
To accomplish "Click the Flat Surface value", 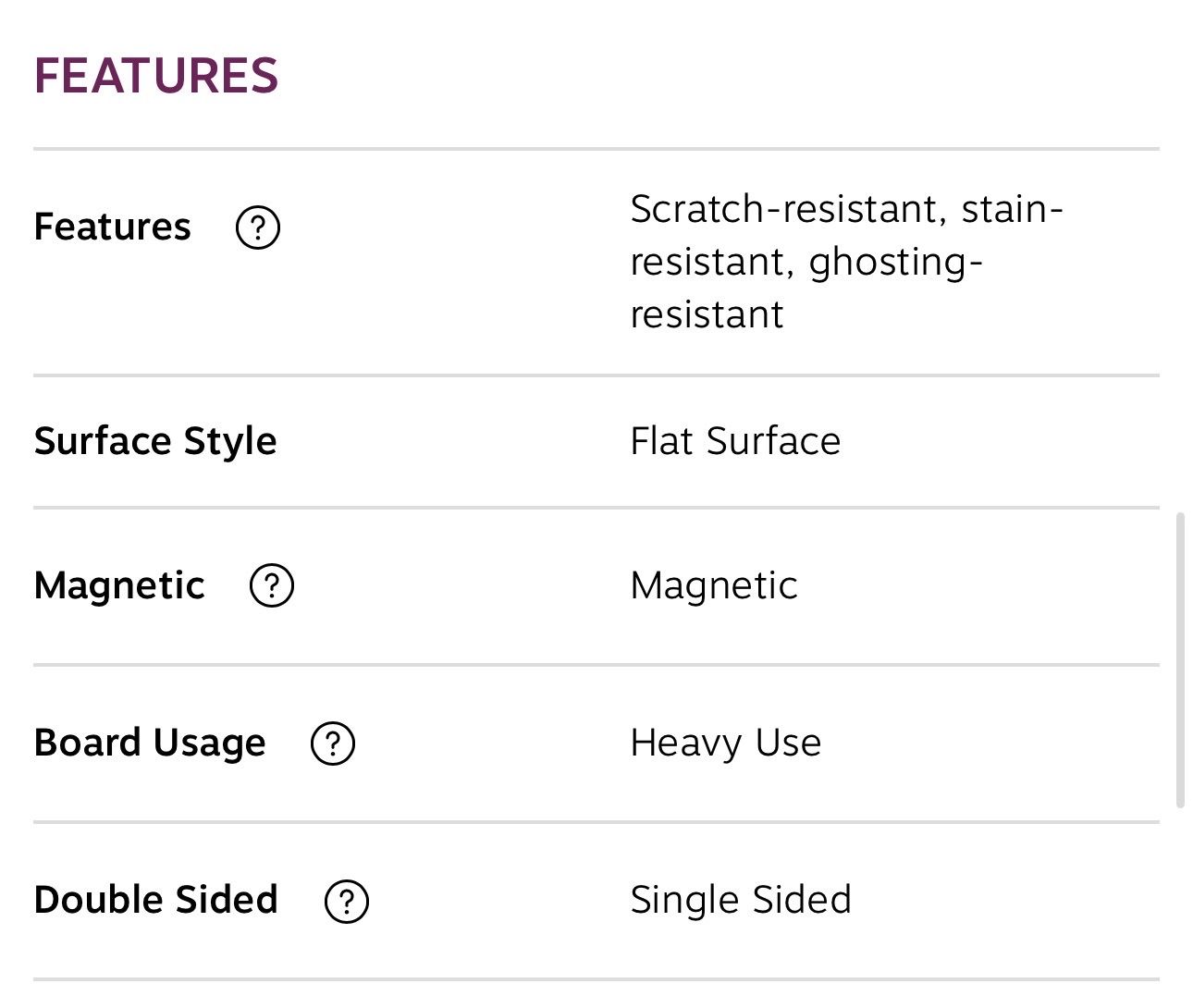I will point(735,441).
